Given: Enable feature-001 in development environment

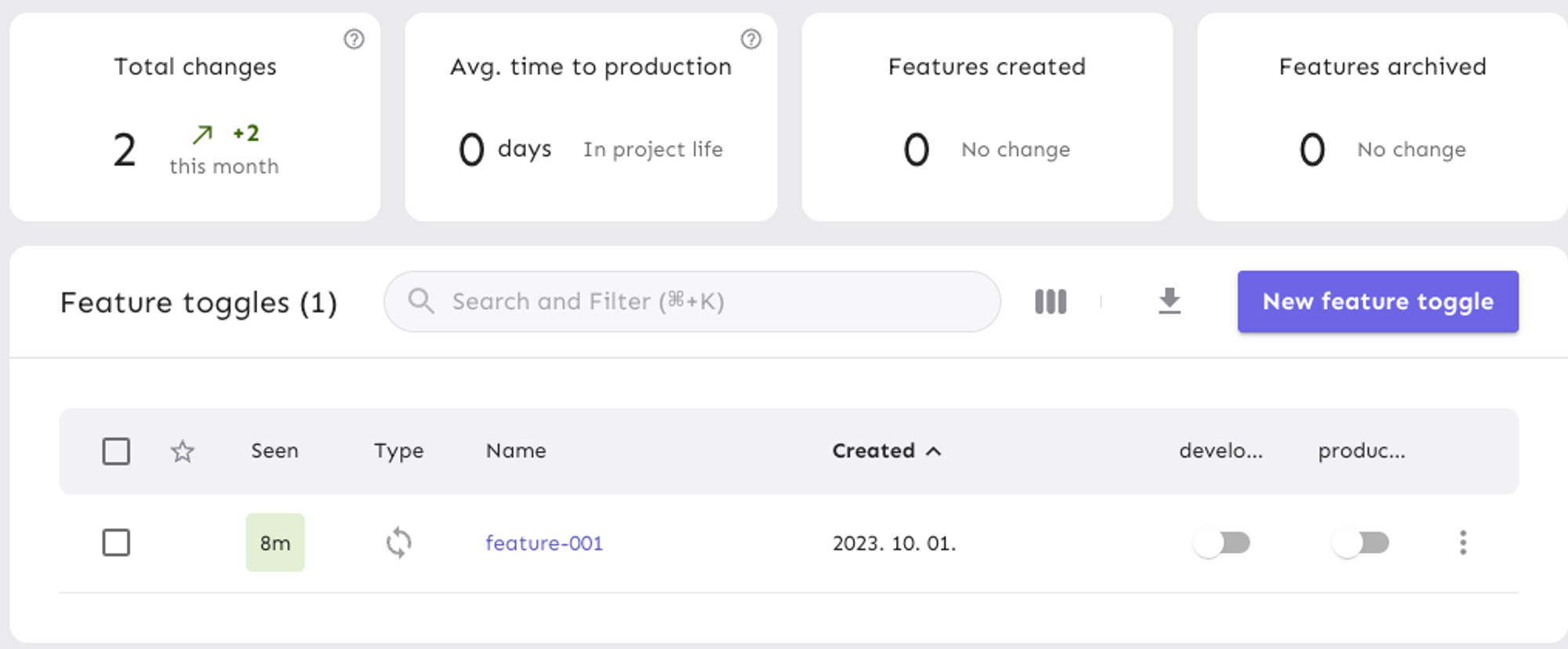Looking at the screenshot, I should 1221,542.
